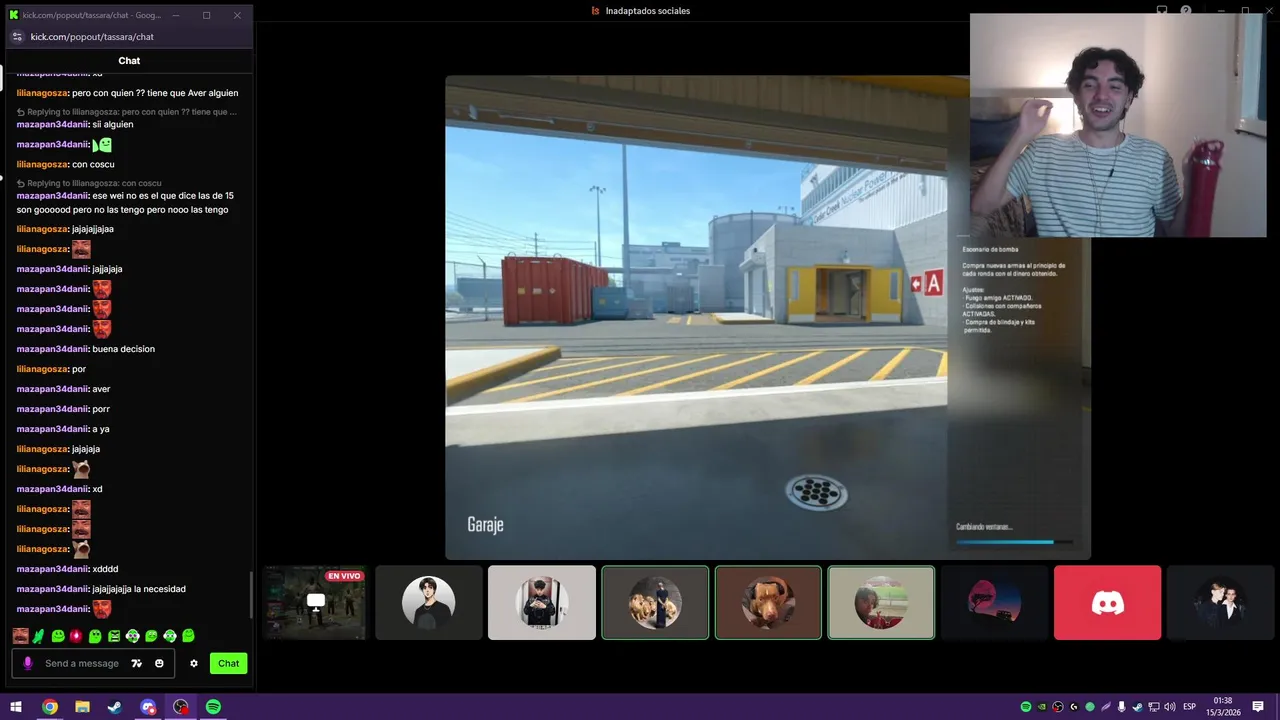Insert the red gem emote
Screen dimensions: 1280x720
76,635
